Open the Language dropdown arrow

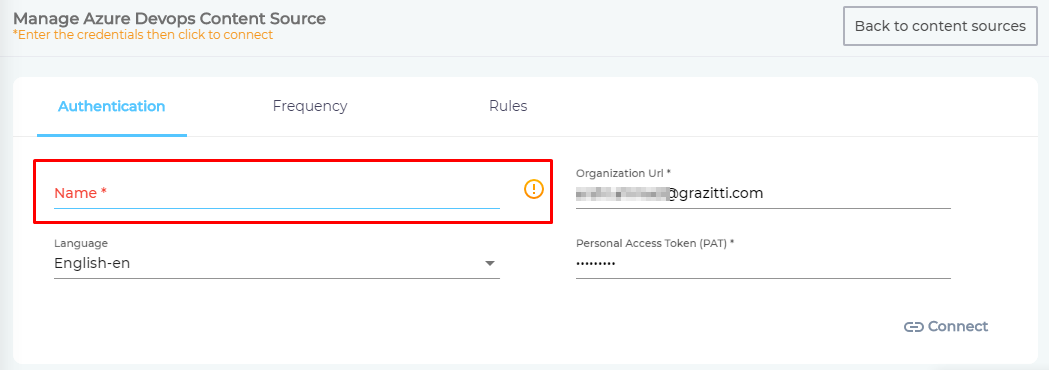coord(490,264)
